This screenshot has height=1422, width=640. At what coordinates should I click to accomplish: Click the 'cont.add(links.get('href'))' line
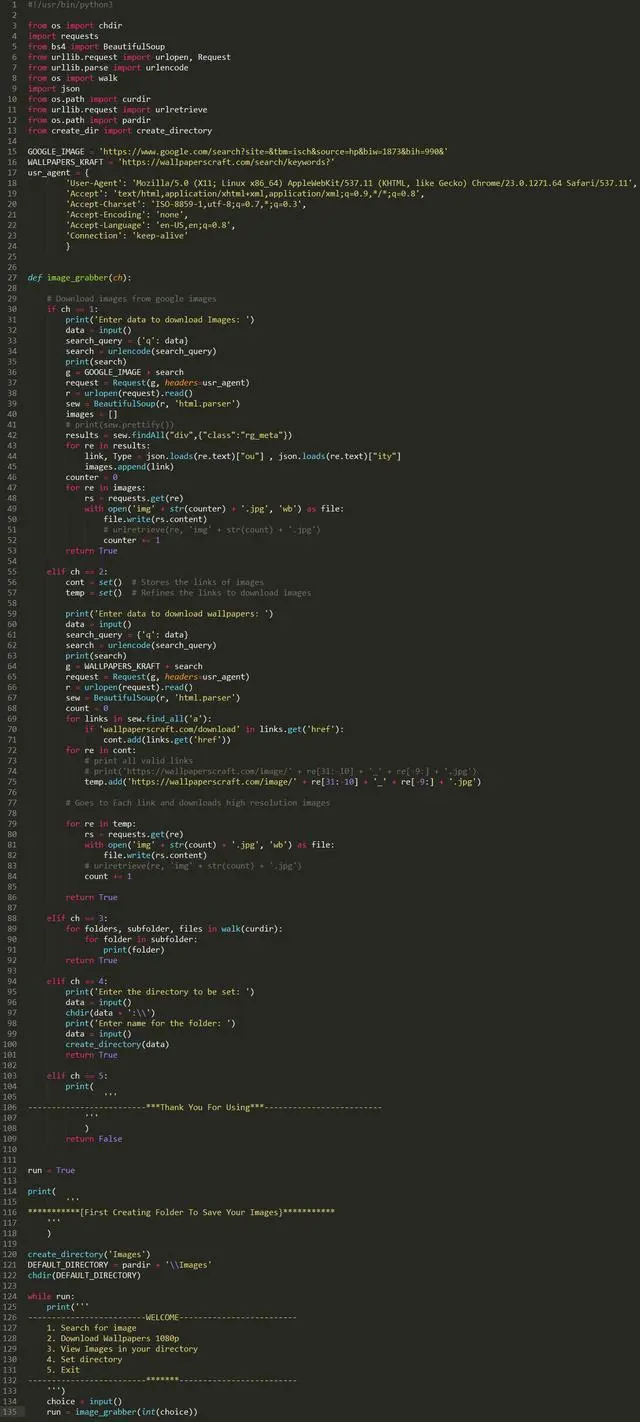[167, 739]
